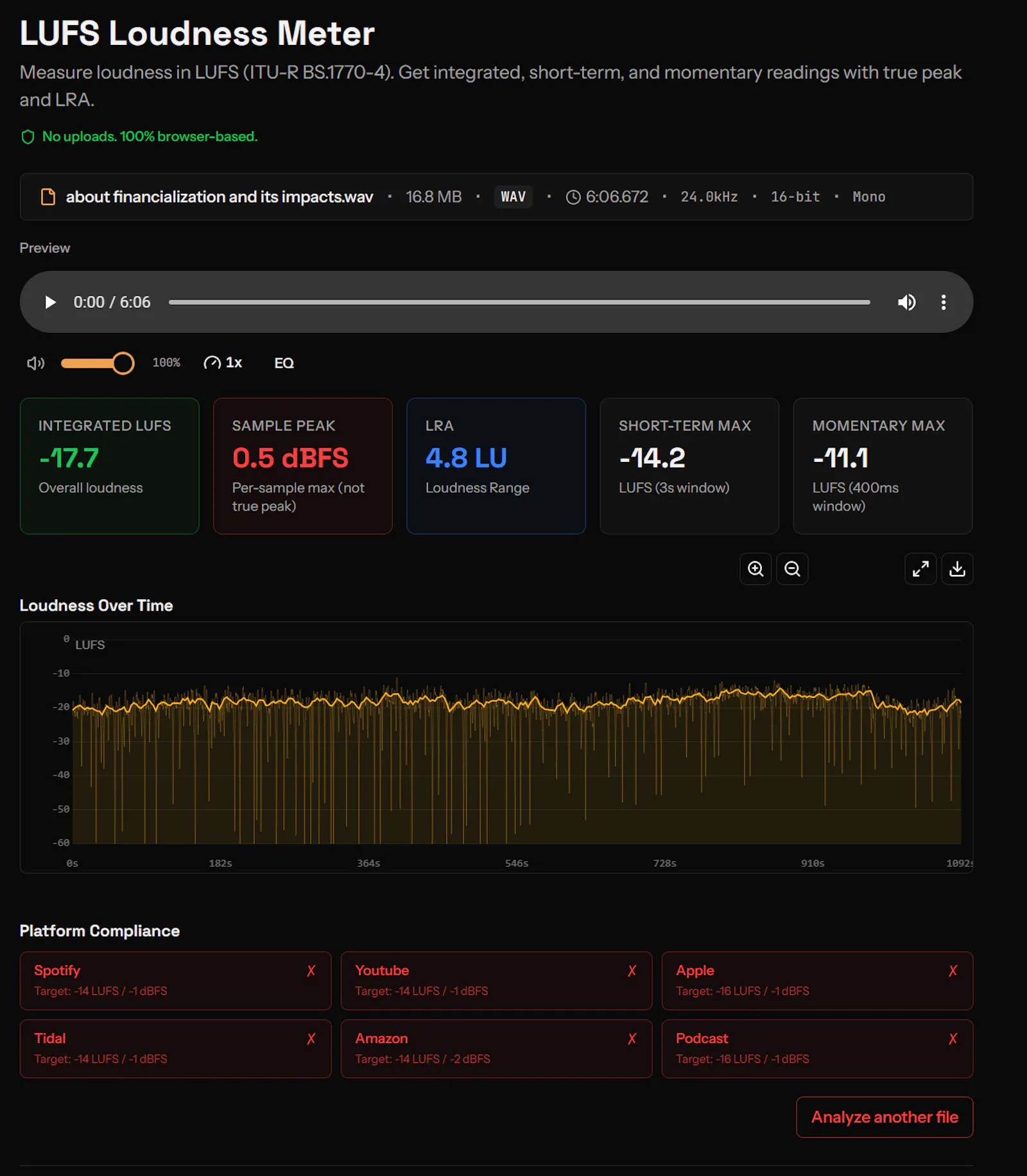Click the Preview label
This screenshot has width=1027, height=1176.
[x=44, y=248]
